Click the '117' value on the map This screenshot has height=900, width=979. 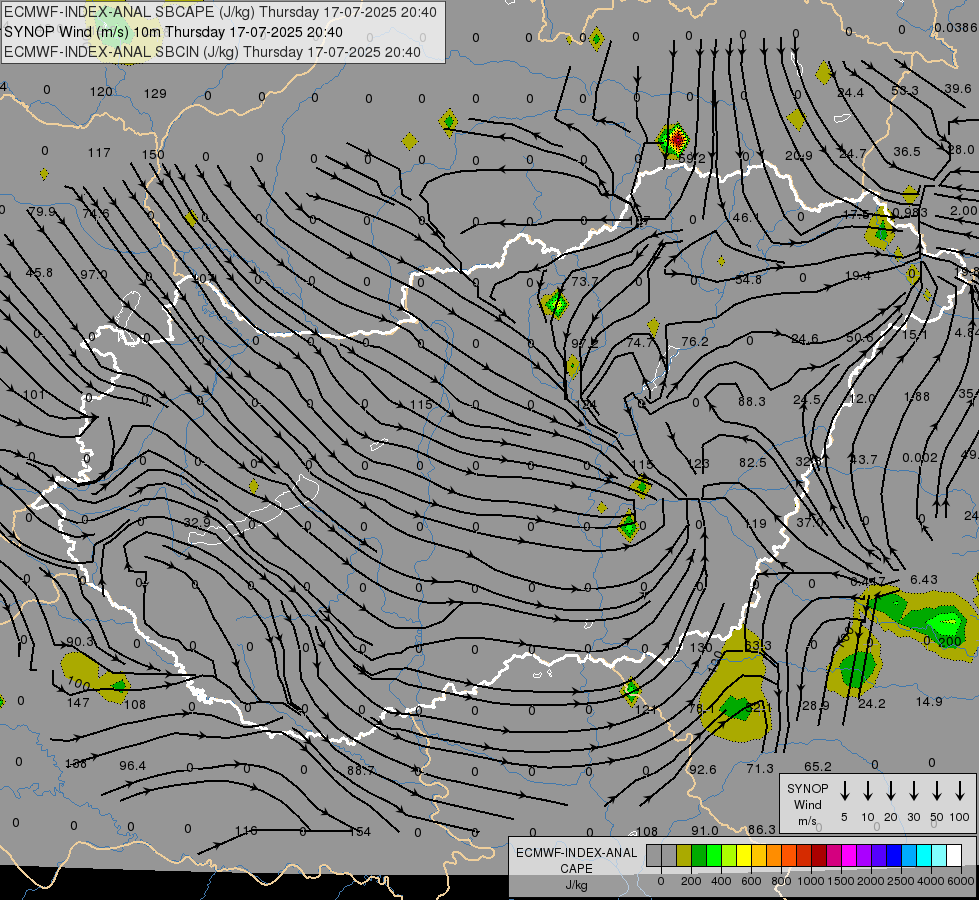99,152
